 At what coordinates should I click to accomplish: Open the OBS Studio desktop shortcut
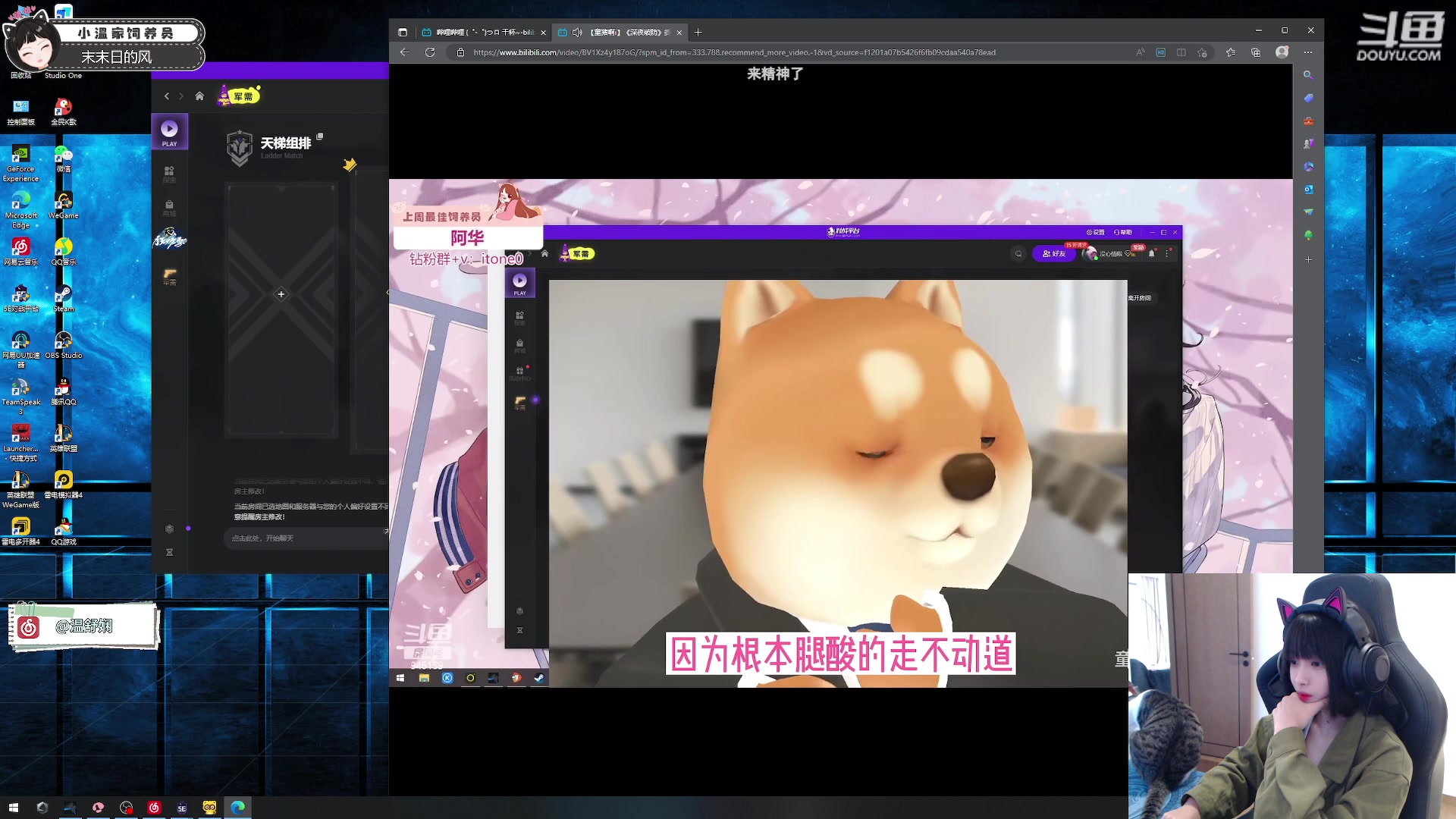(64, 345)
